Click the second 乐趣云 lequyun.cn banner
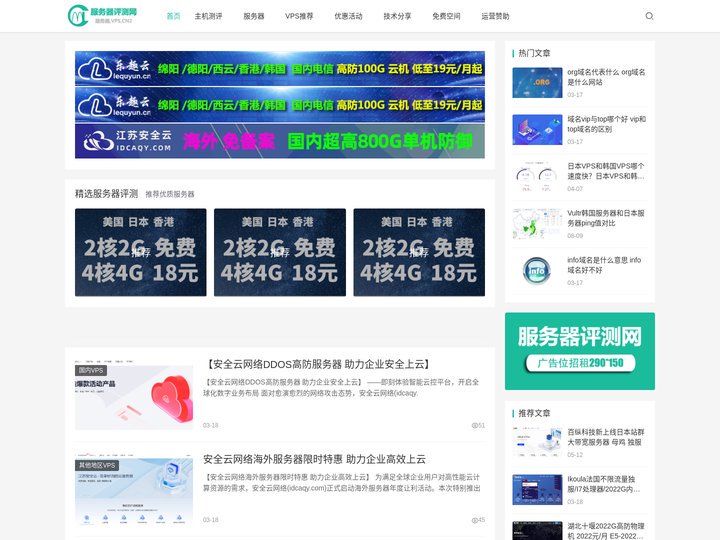 point(280,105)
